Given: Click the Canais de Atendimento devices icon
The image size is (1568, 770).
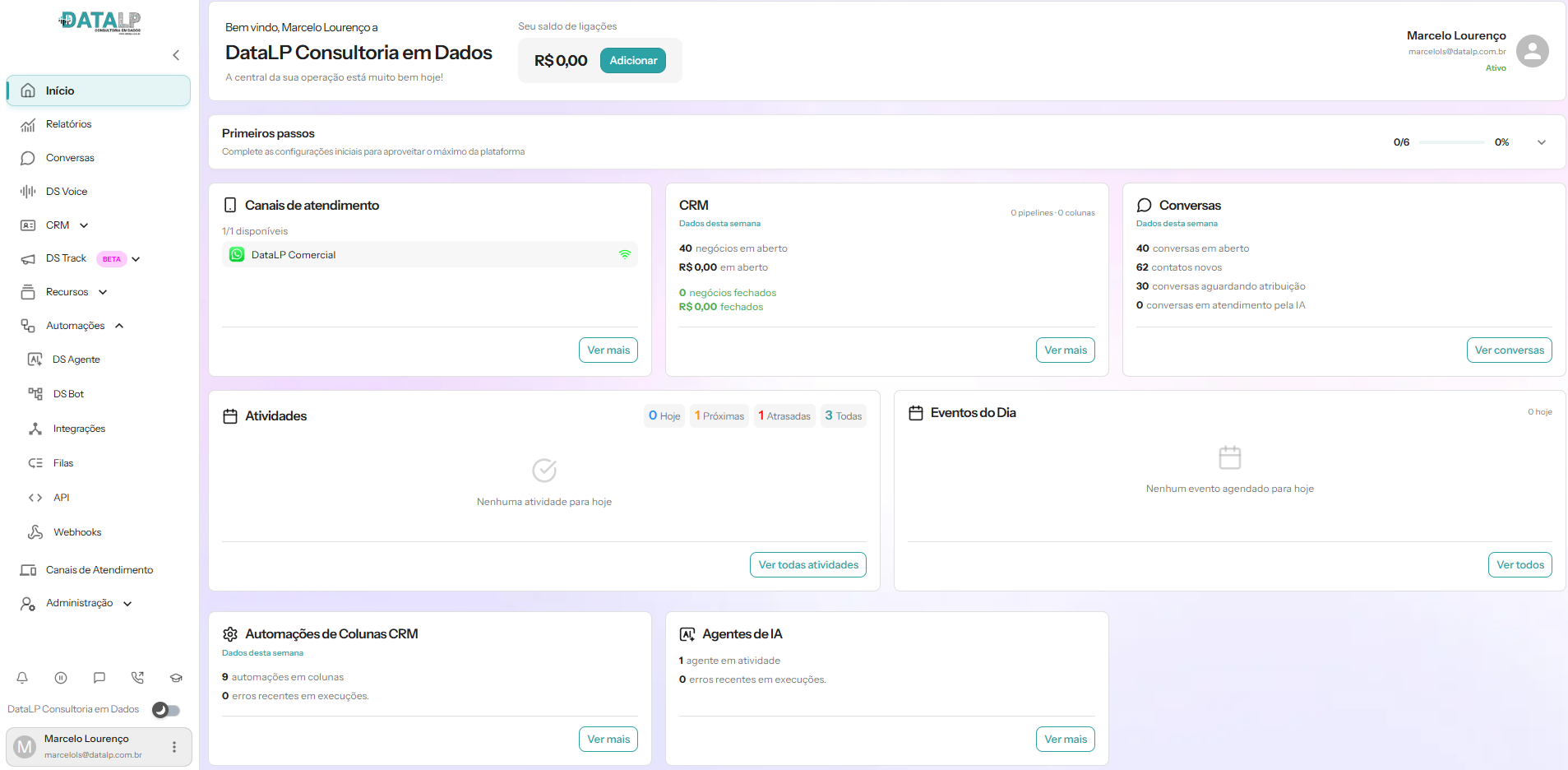Looking at the screenshot, I should point(28,570).
